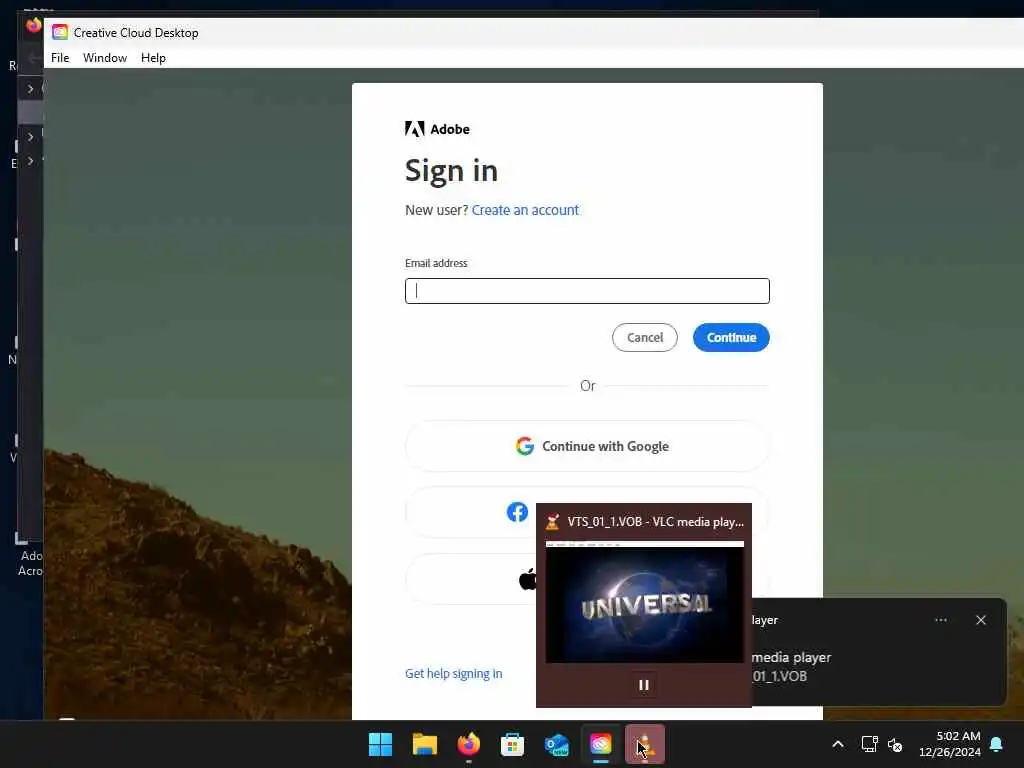Open the Windows Start menu
The width and height of the screenshot is (1024, 768).
[380, 744]
